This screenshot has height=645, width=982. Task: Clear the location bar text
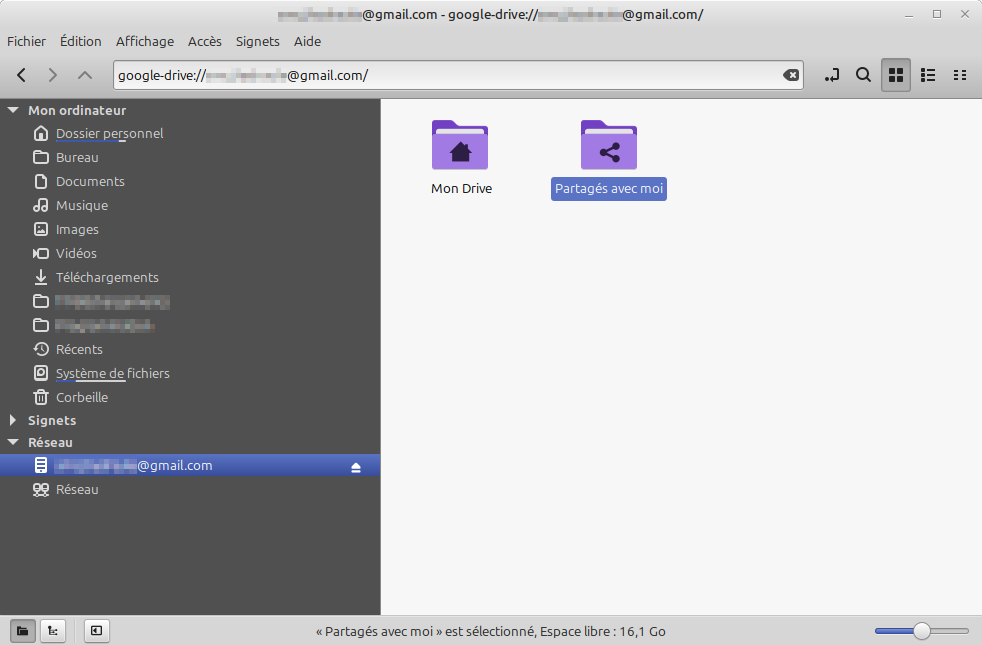click(790, 75)
